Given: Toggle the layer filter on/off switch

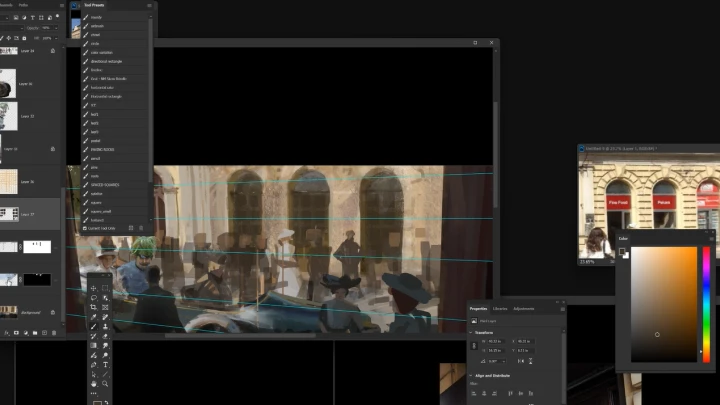Looking at the screenshot, I should pyautogui.click(x=57, y=16).
